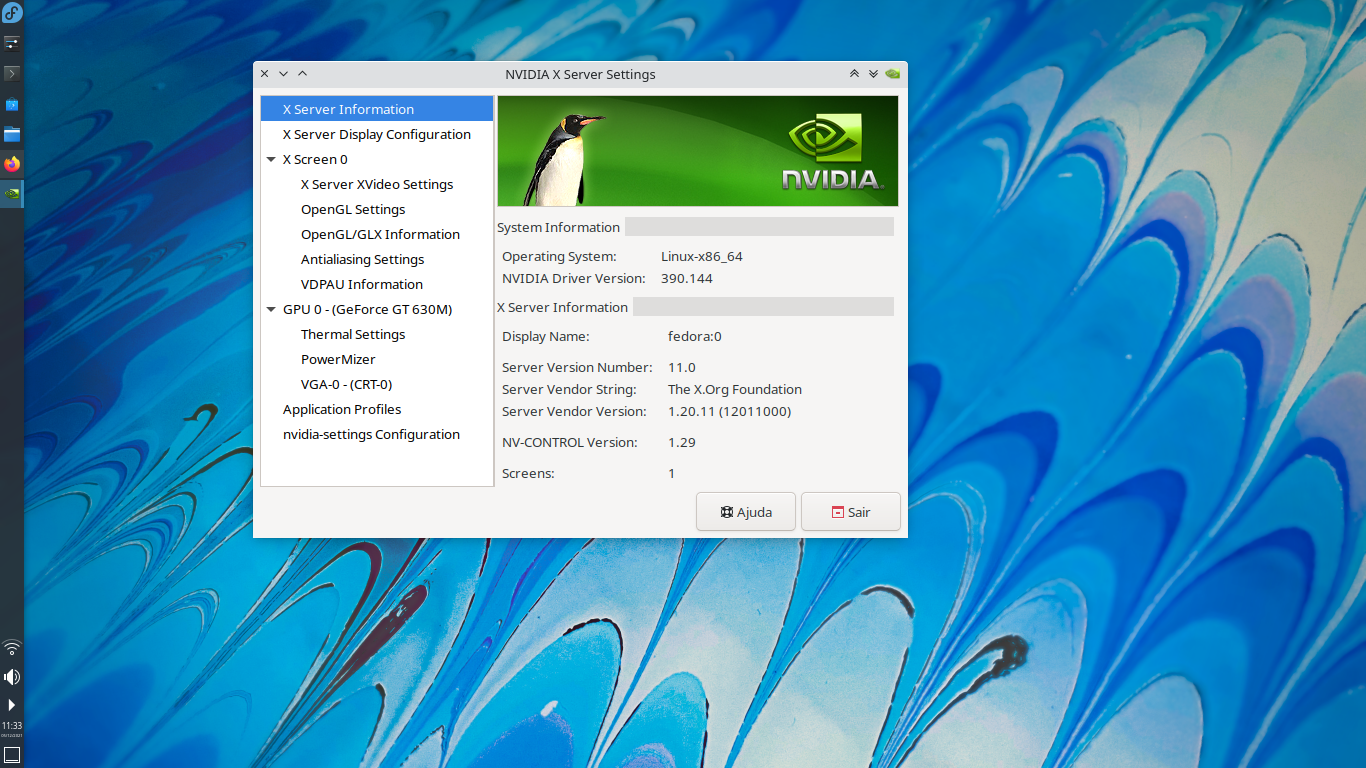Viewport: 1366px width, 768px height.
Task: Click the Sair quit button
Action: (x=851, y=511)
